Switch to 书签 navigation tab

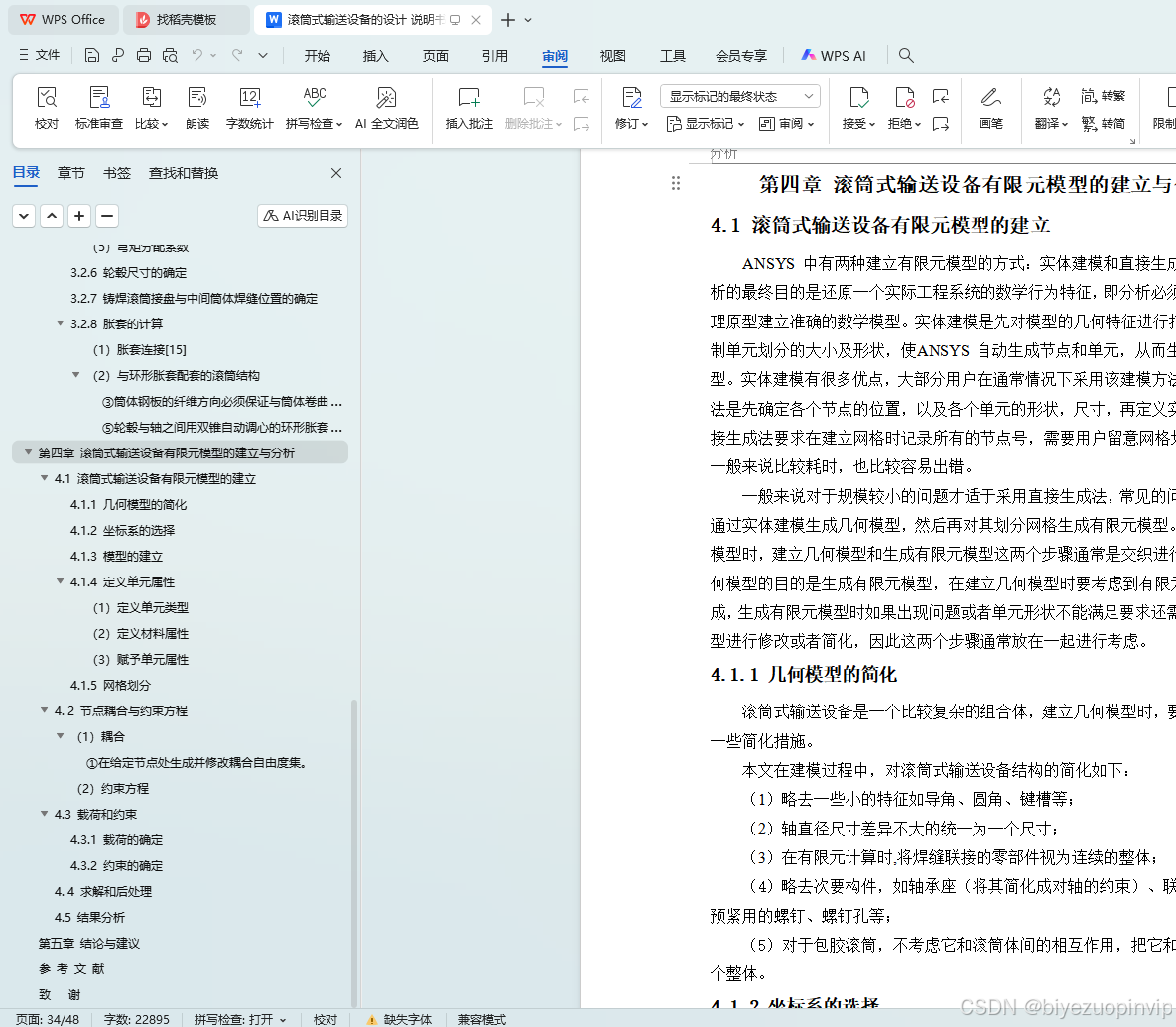click(x=116, y=174)
